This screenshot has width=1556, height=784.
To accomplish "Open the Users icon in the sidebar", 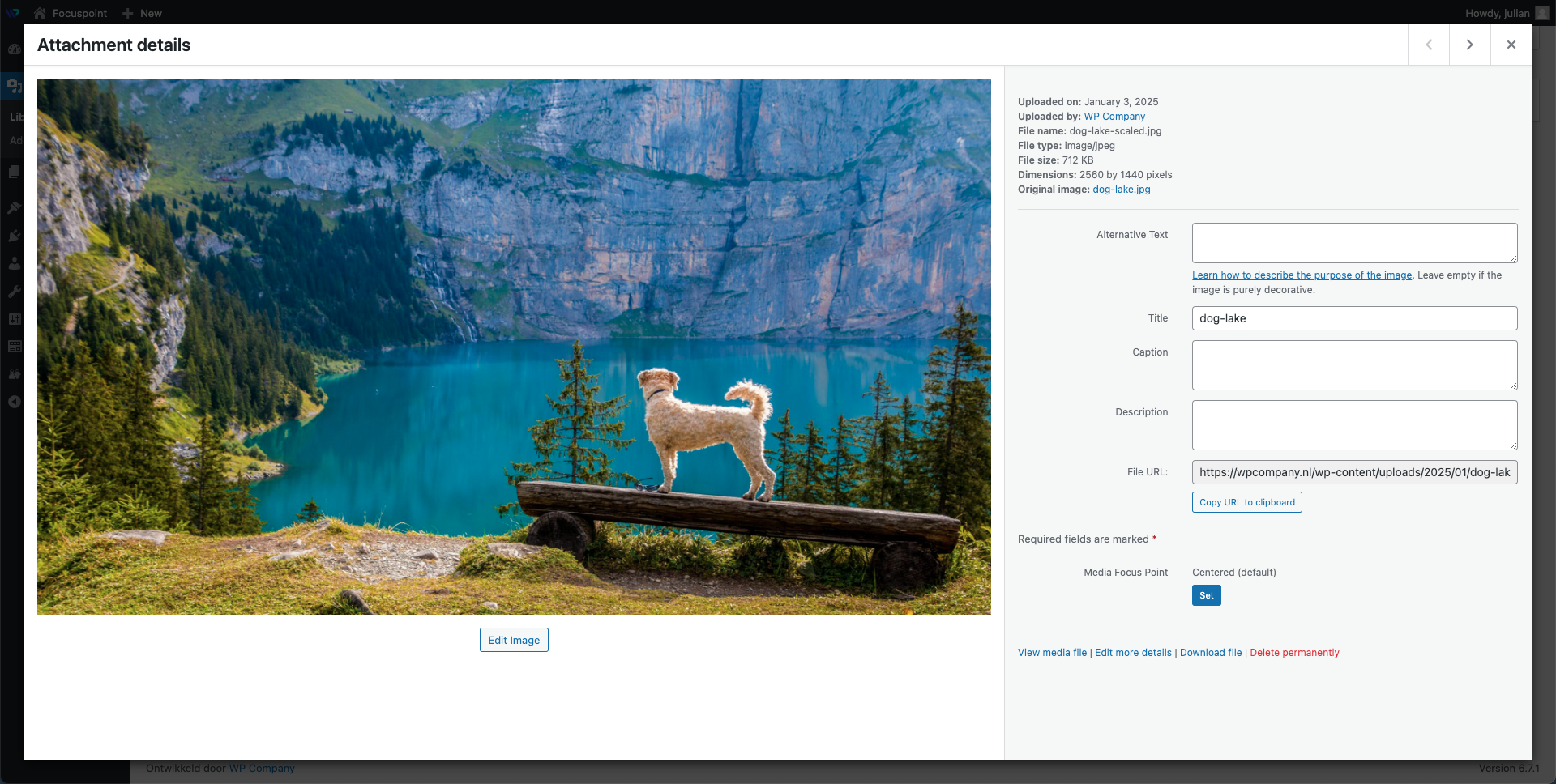I will 14,263.
